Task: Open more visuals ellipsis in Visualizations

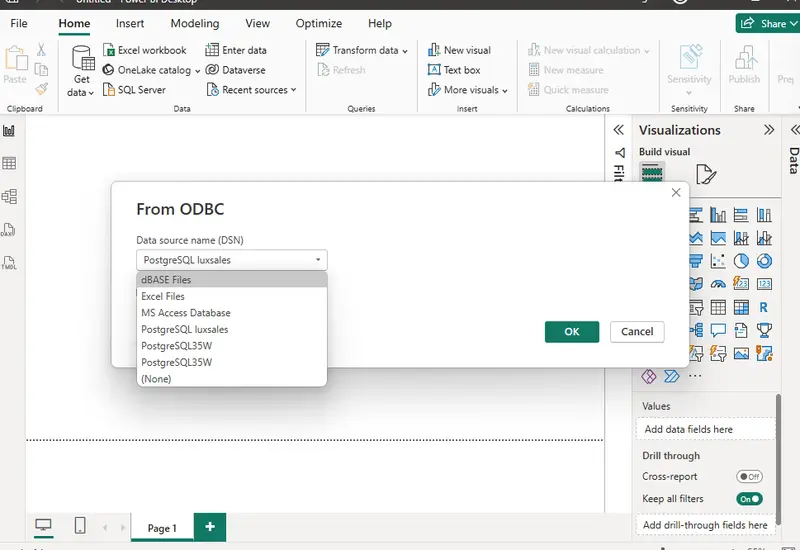Action: 695,376
